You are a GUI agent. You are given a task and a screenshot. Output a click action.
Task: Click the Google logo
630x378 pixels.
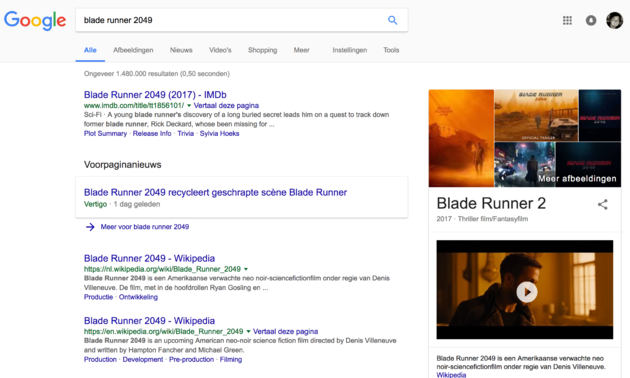(35, 20)
